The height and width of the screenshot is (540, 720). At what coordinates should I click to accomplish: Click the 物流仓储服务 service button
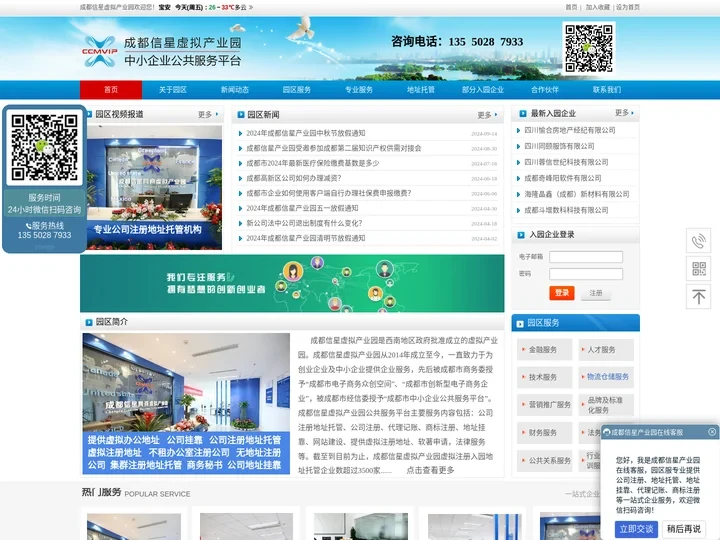tap(606, 377)
